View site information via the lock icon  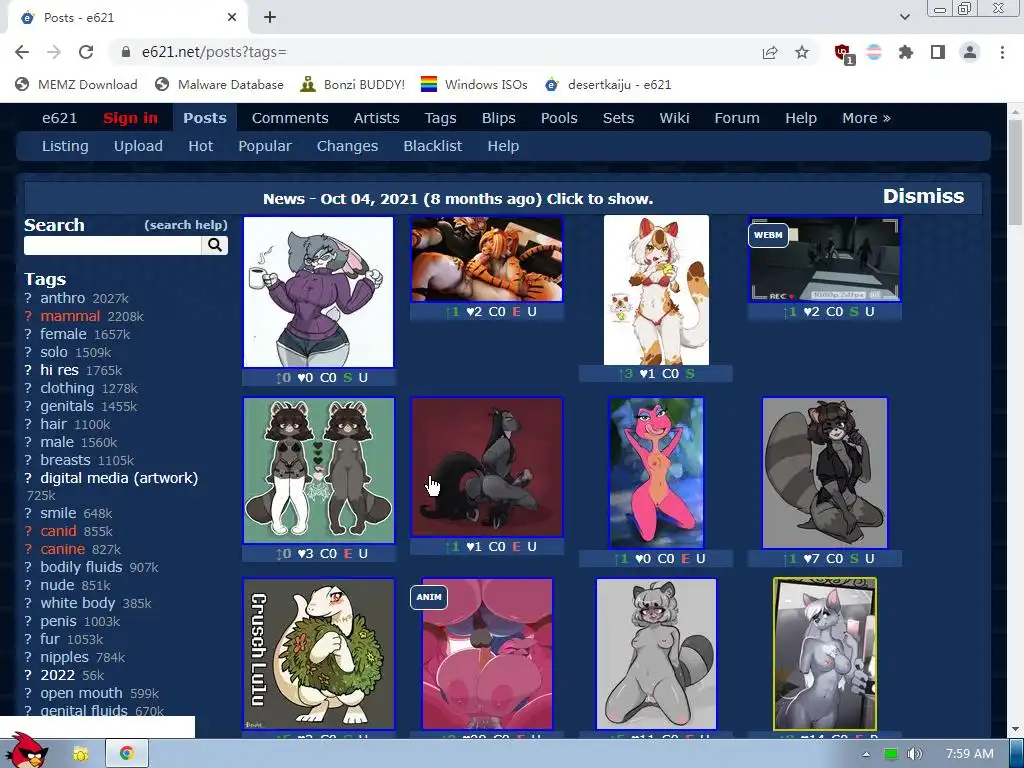click(x=126, y=52)
